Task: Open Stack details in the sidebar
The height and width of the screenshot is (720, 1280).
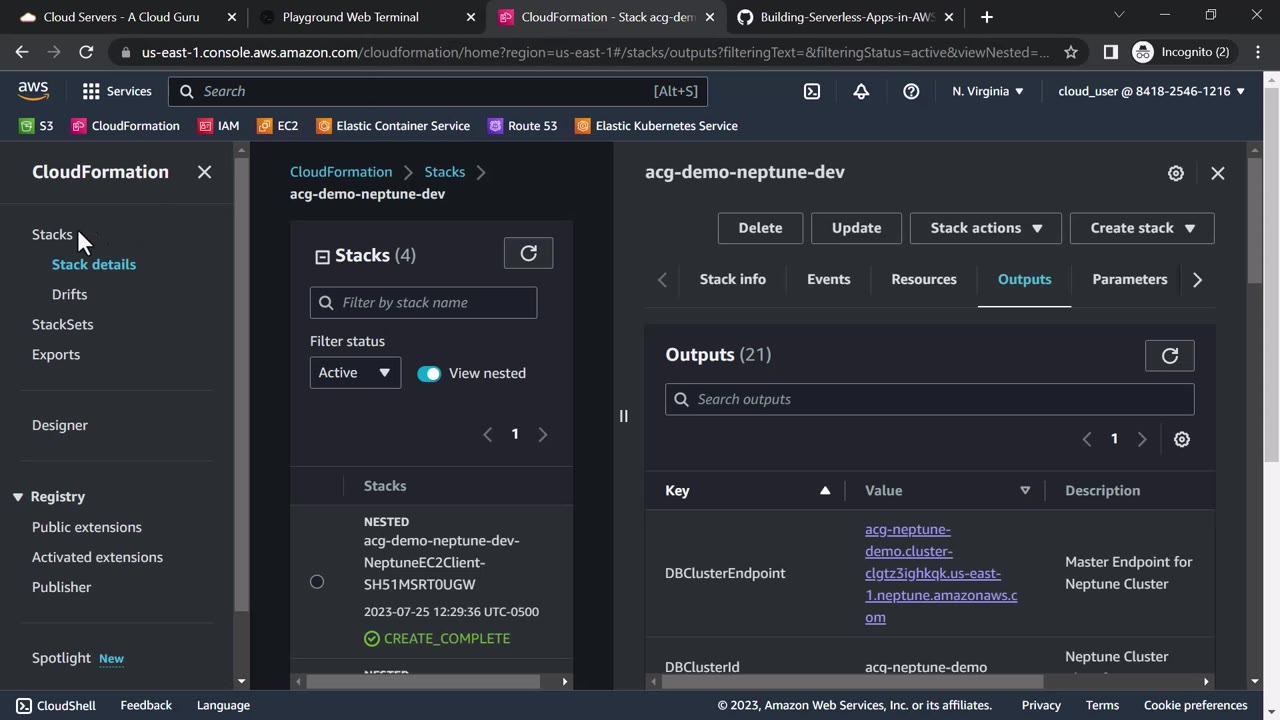Action: click(x=94, y=265)
